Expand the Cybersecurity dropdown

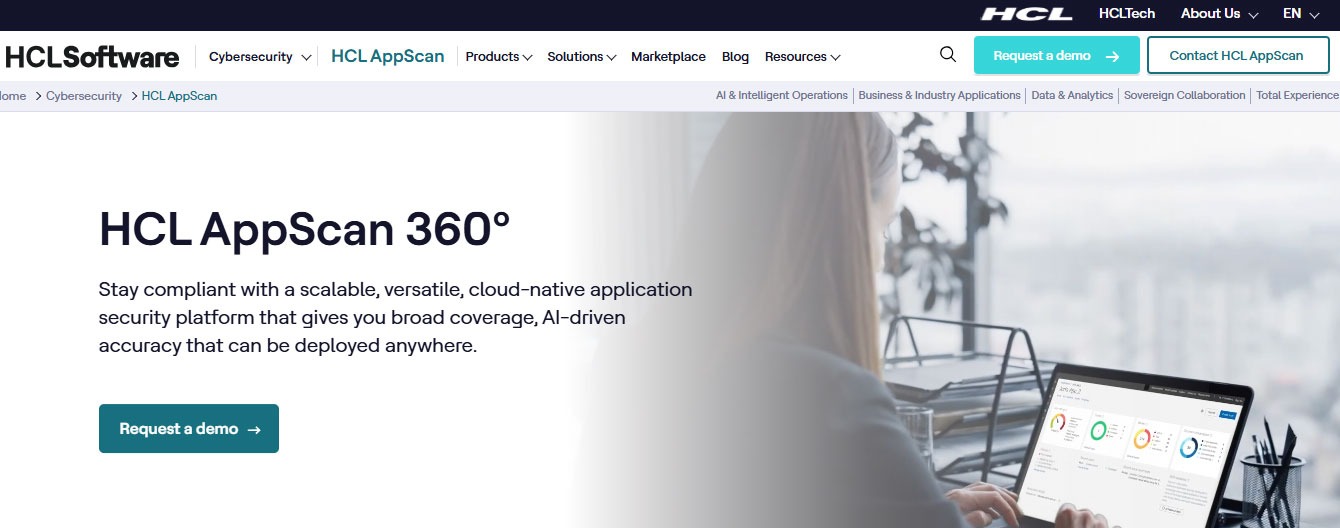click(x=260, y=57)
